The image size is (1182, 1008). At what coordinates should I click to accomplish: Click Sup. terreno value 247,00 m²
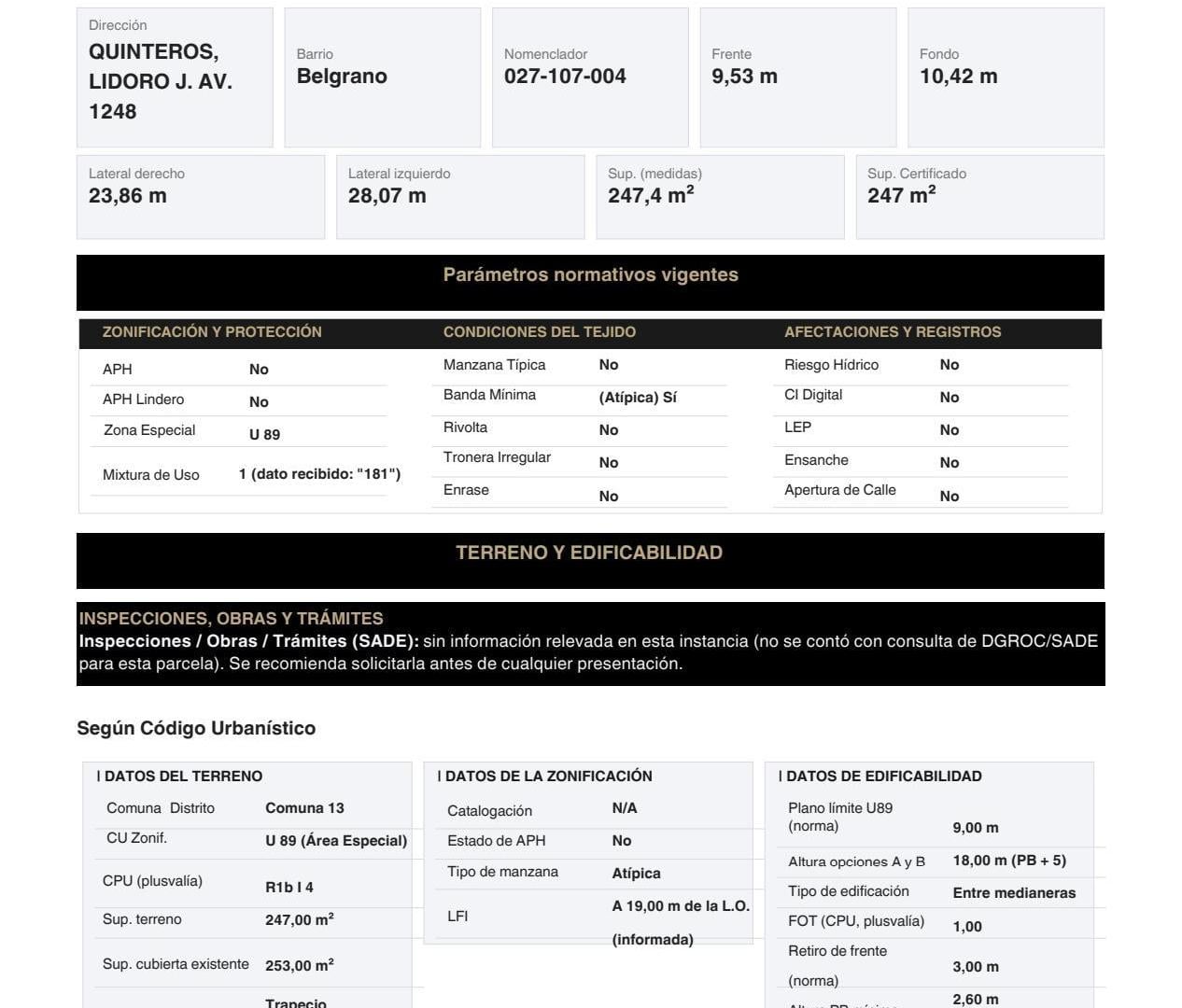coord(300,919)
